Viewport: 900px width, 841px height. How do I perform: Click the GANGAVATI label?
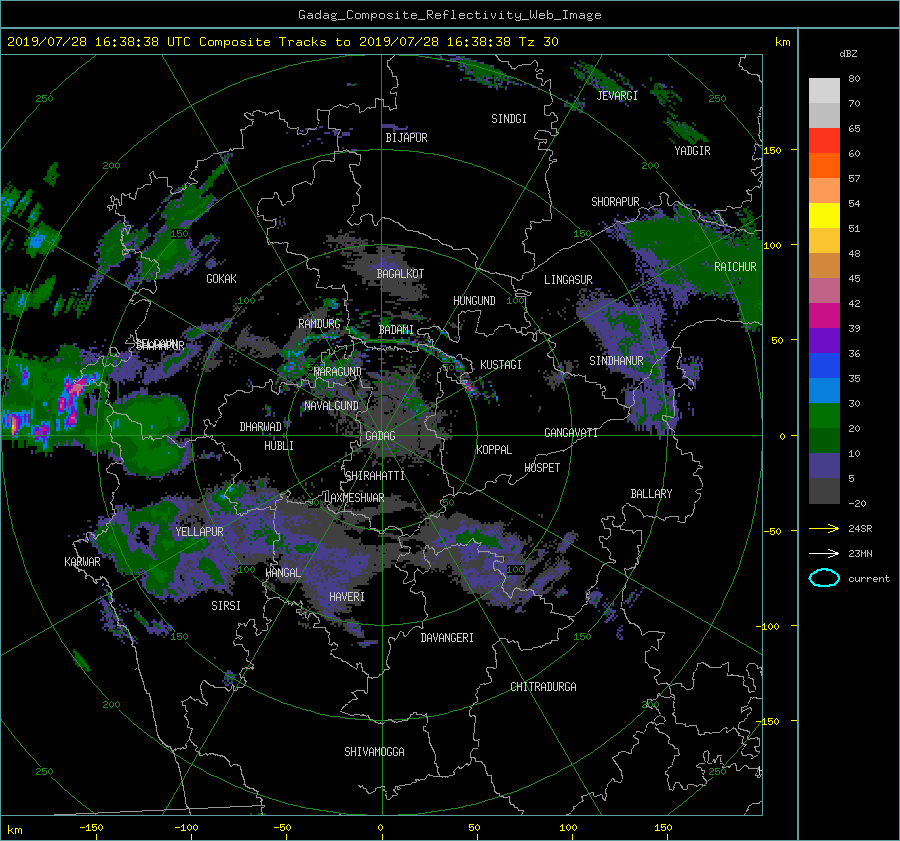pyautogui.click(x=571, y=433)
